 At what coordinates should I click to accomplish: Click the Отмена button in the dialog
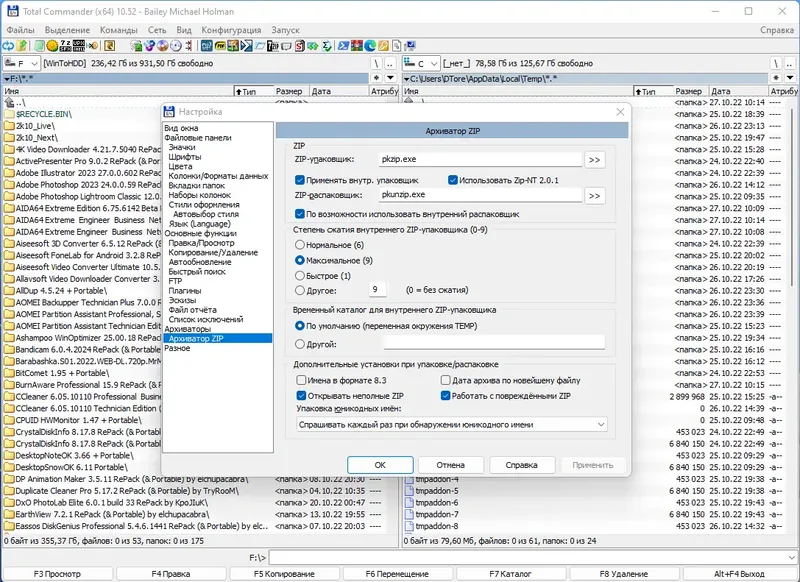click(451, 465)
